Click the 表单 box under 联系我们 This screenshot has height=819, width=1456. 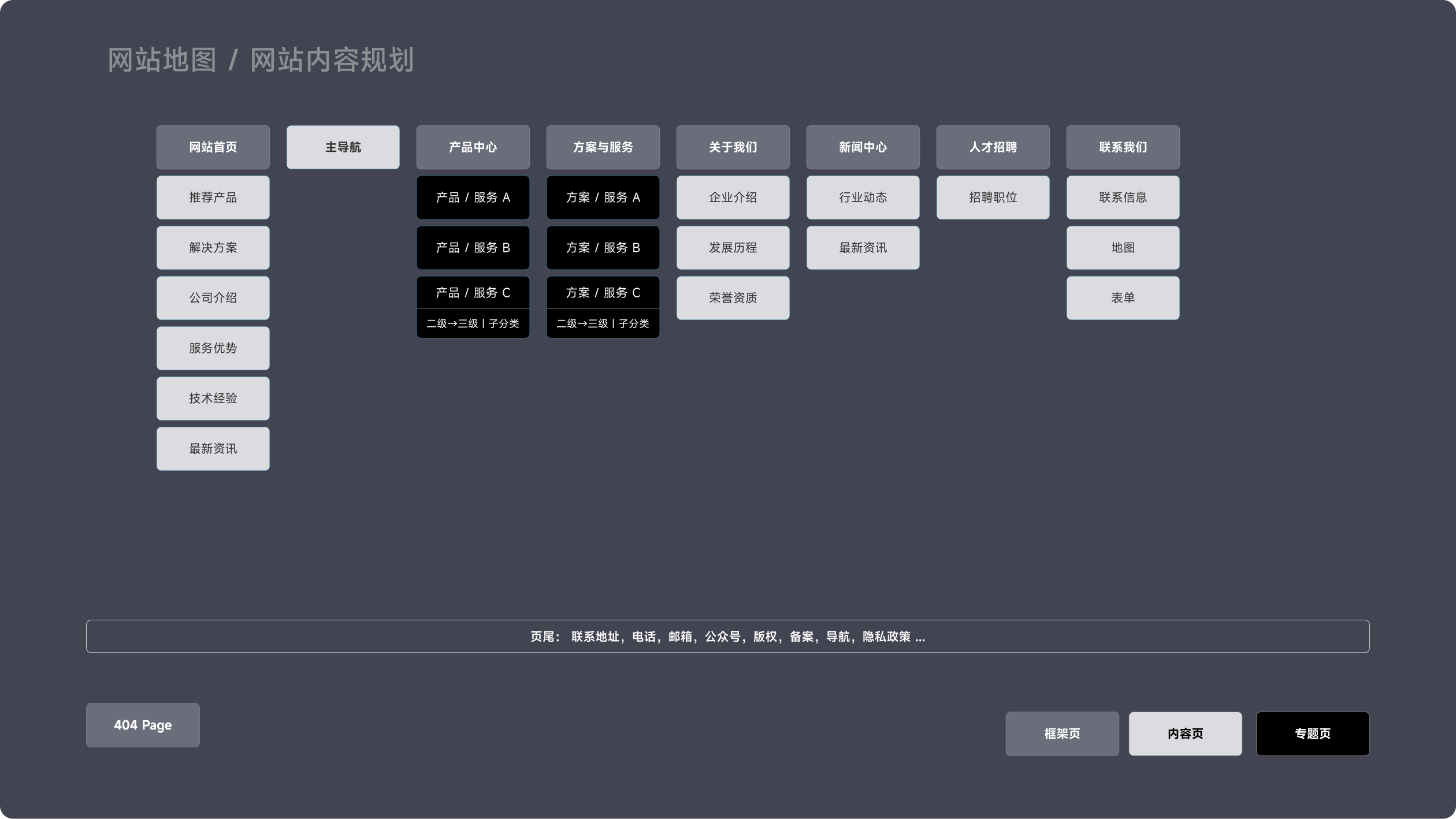click(1123, 298)
